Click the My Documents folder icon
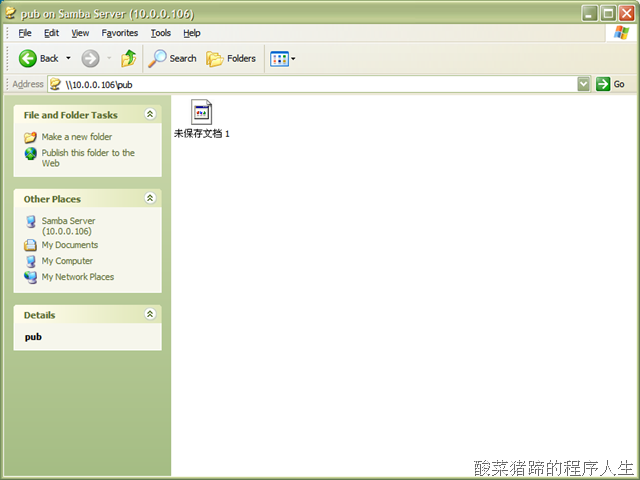Screen dimensions: 640x480 click(30, 245)
